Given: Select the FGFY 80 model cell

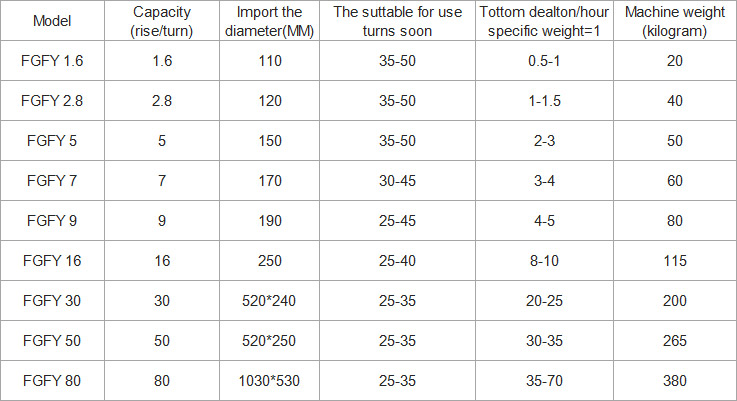Looking at the screenshot, I should (52, 380).
